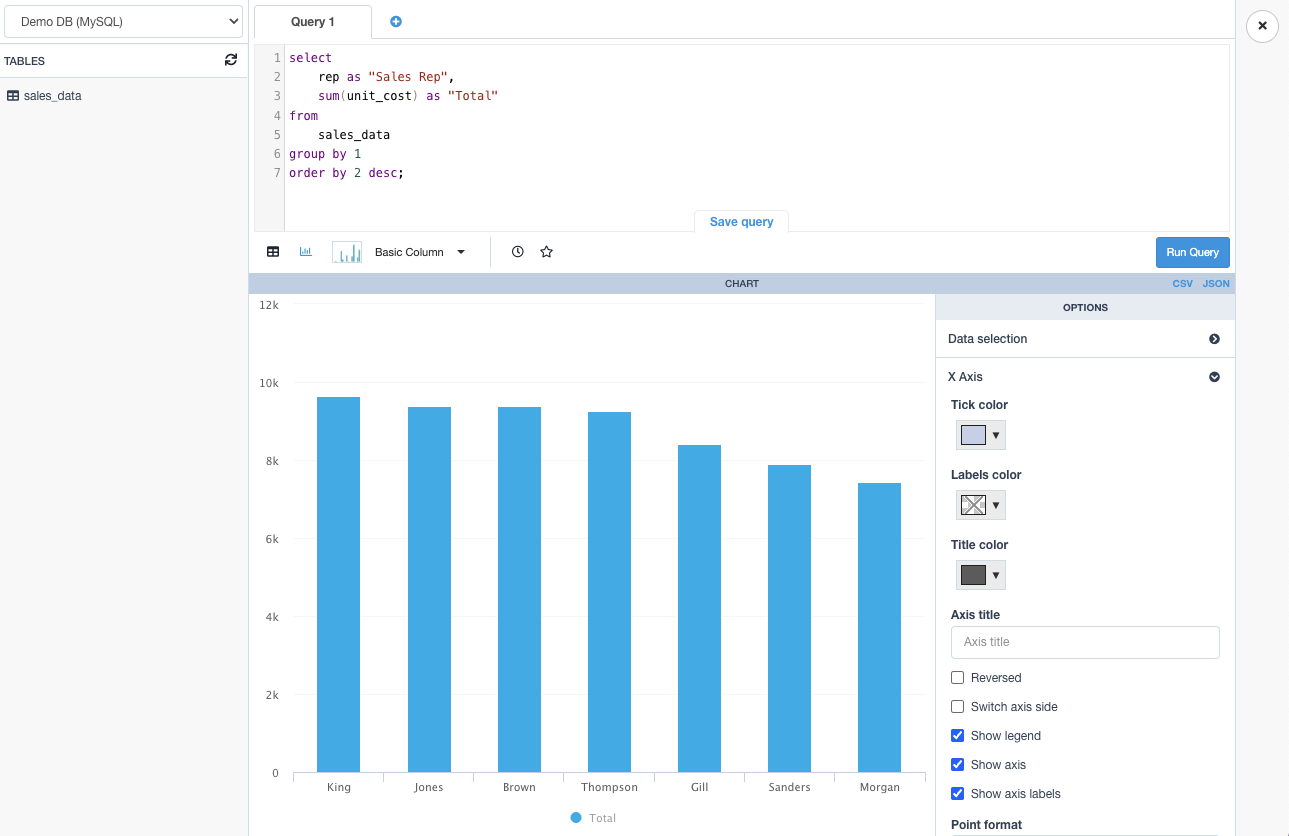Click the Brown x-axis label

[519, 788]
